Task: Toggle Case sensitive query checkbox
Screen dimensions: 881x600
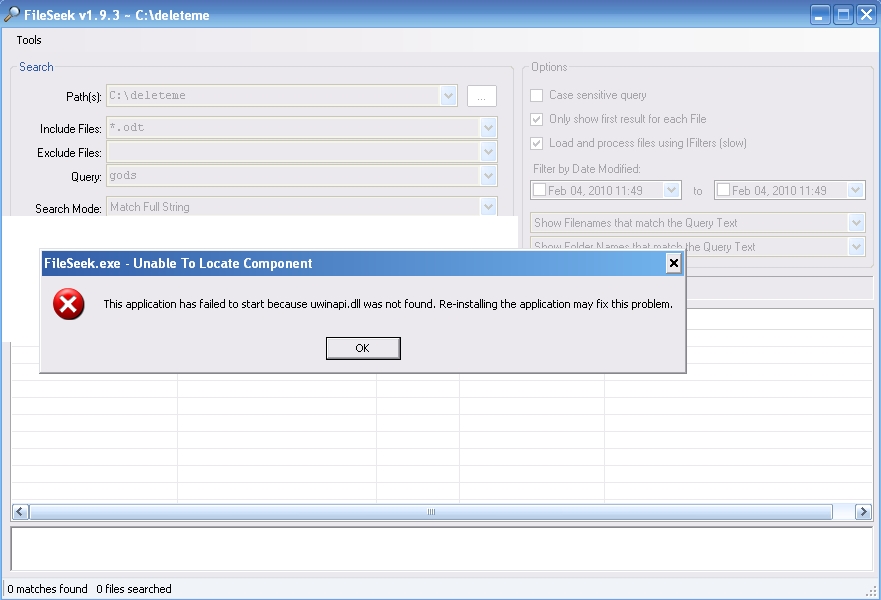Action: point(538,95)
